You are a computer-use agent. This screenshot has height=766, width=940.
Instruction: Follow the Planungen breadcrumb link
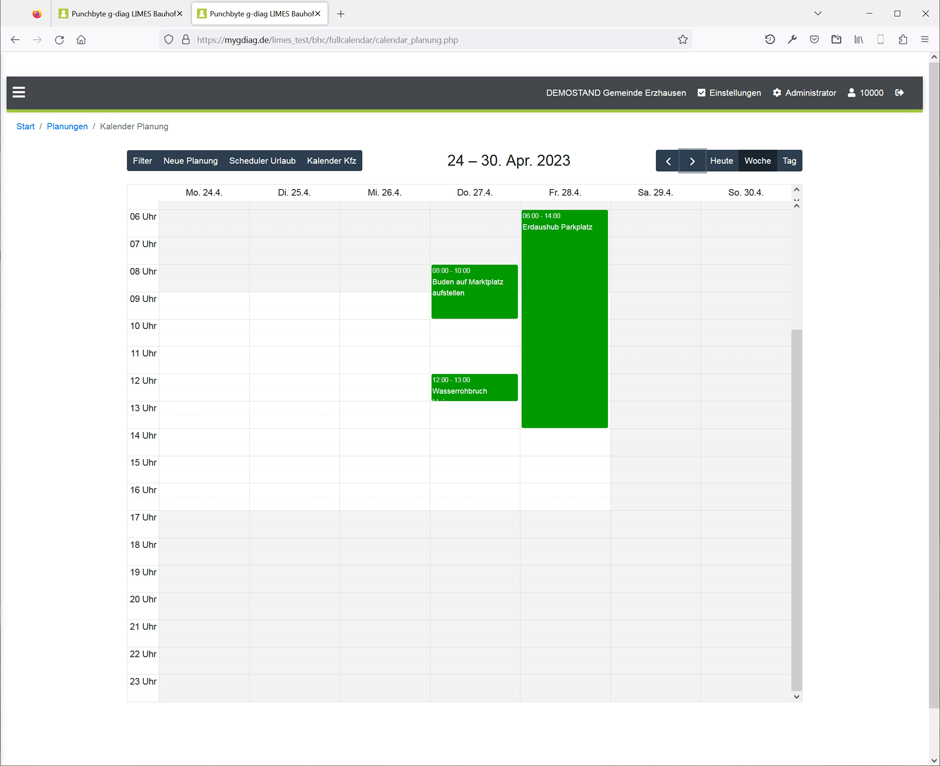[x=67, y=127]
